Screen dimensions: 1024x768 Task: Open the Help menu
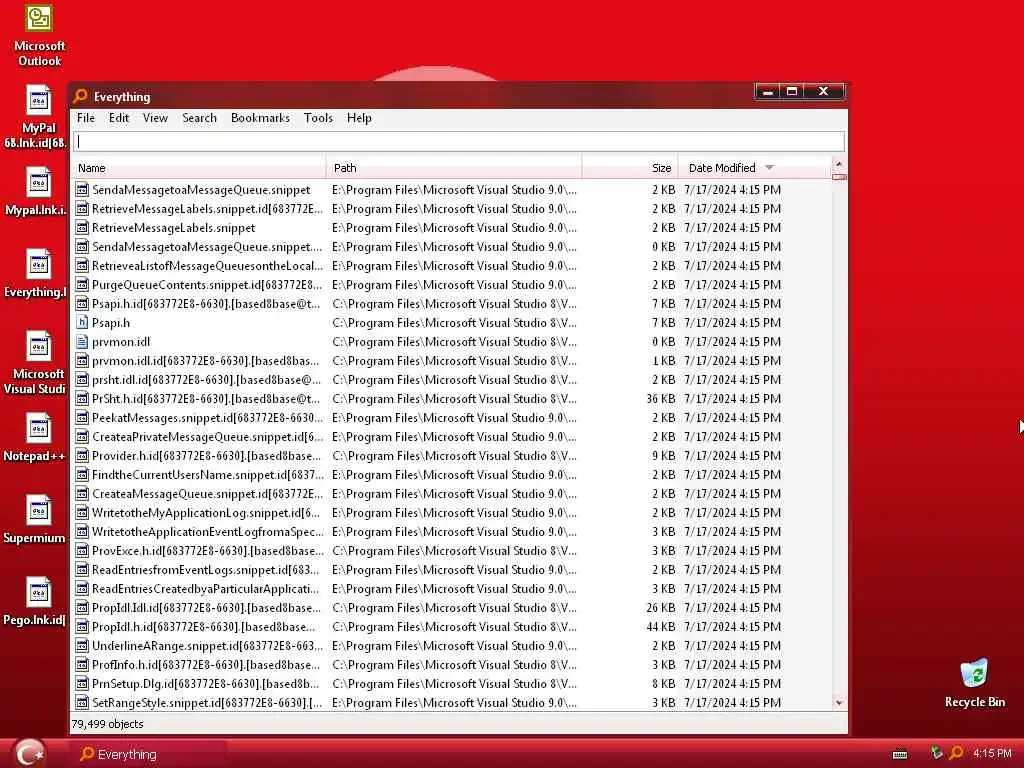coord(359,118)
